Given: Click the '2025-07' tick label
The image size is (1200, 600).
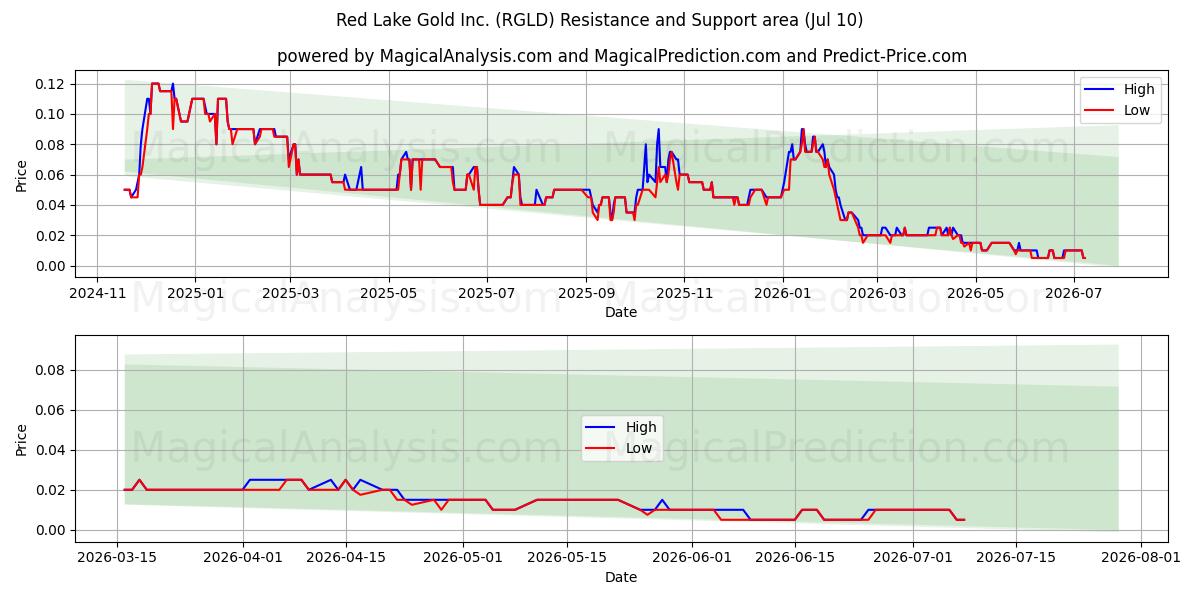Looking at the screenshot, I should [486, 293].
